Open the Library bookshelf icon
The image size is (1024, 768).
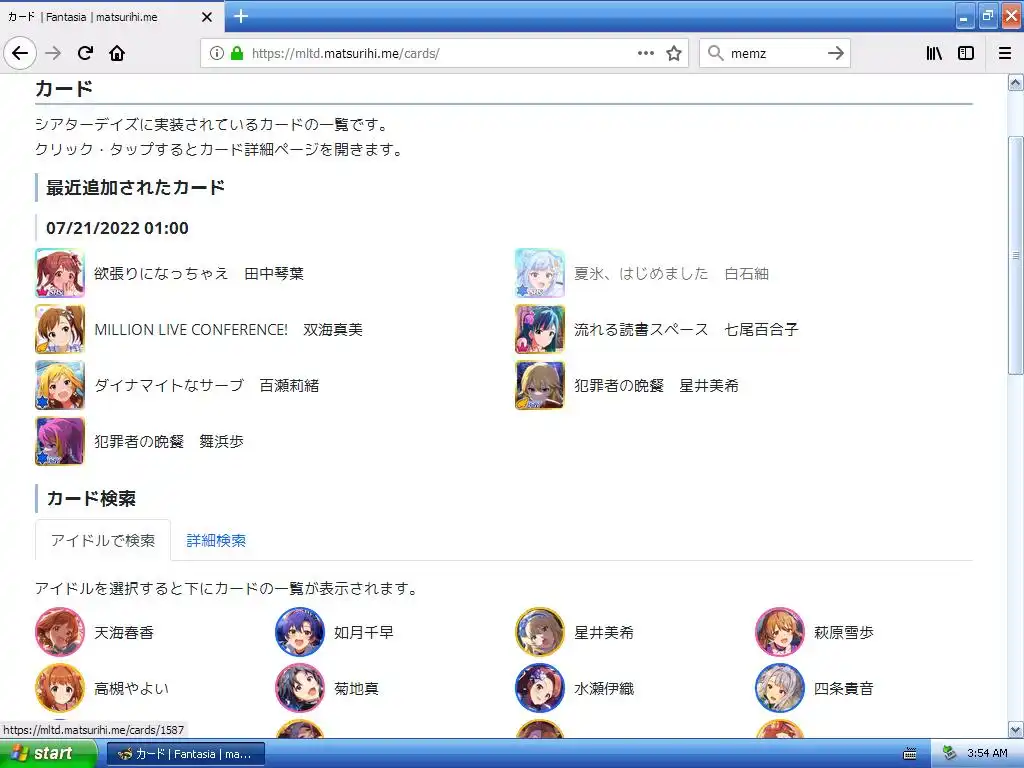pyautogui.click(x=934, y=53)
